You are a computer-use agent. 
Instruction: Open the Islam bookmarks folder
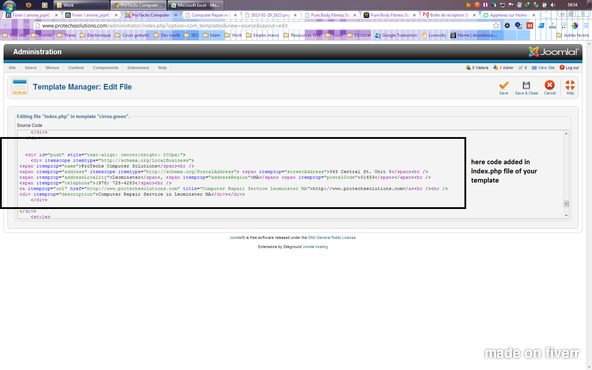click(x=211, y=35)
